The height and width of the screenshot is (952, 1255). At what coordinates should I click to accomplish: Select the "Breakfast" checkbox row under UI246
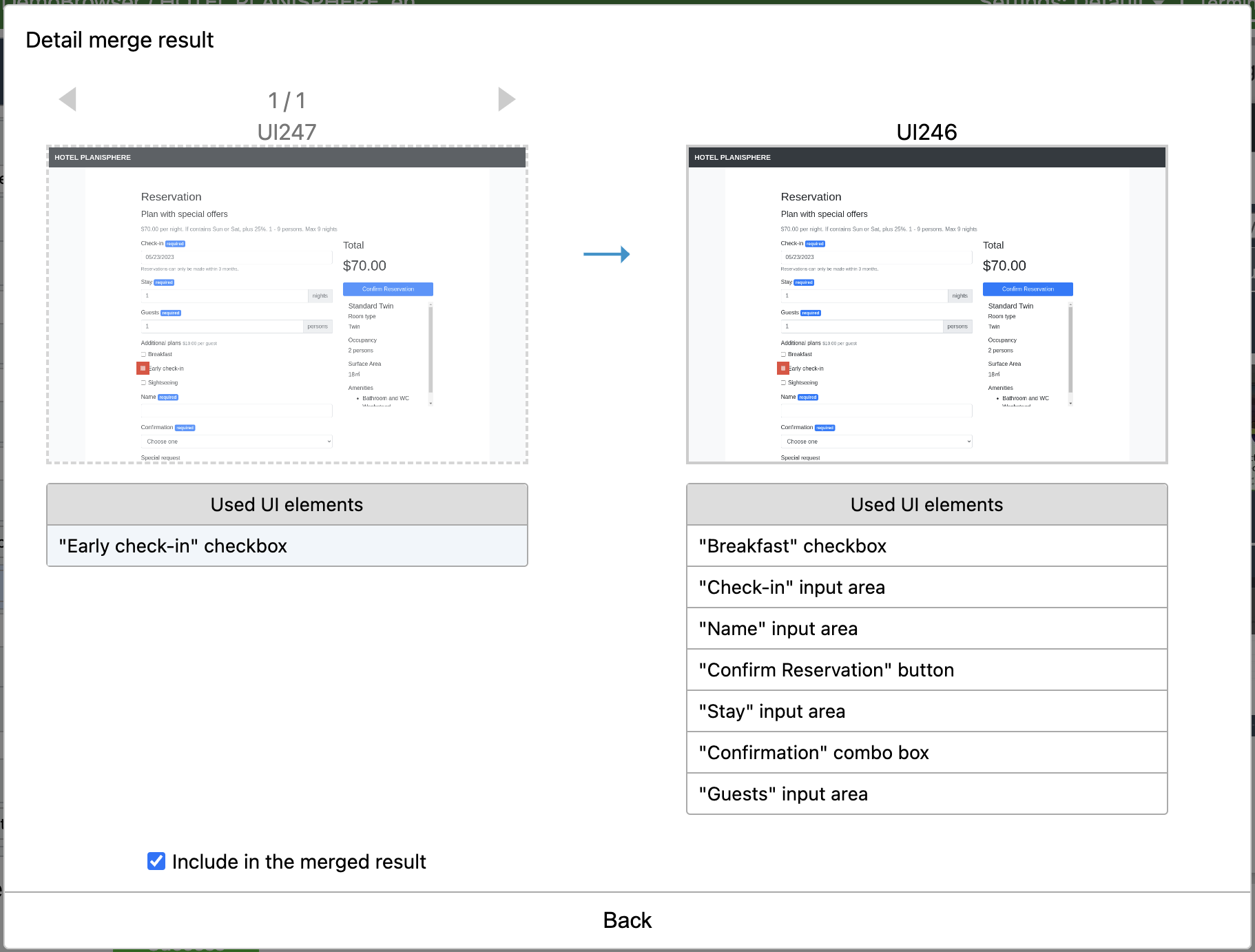(x=926, y=546)
